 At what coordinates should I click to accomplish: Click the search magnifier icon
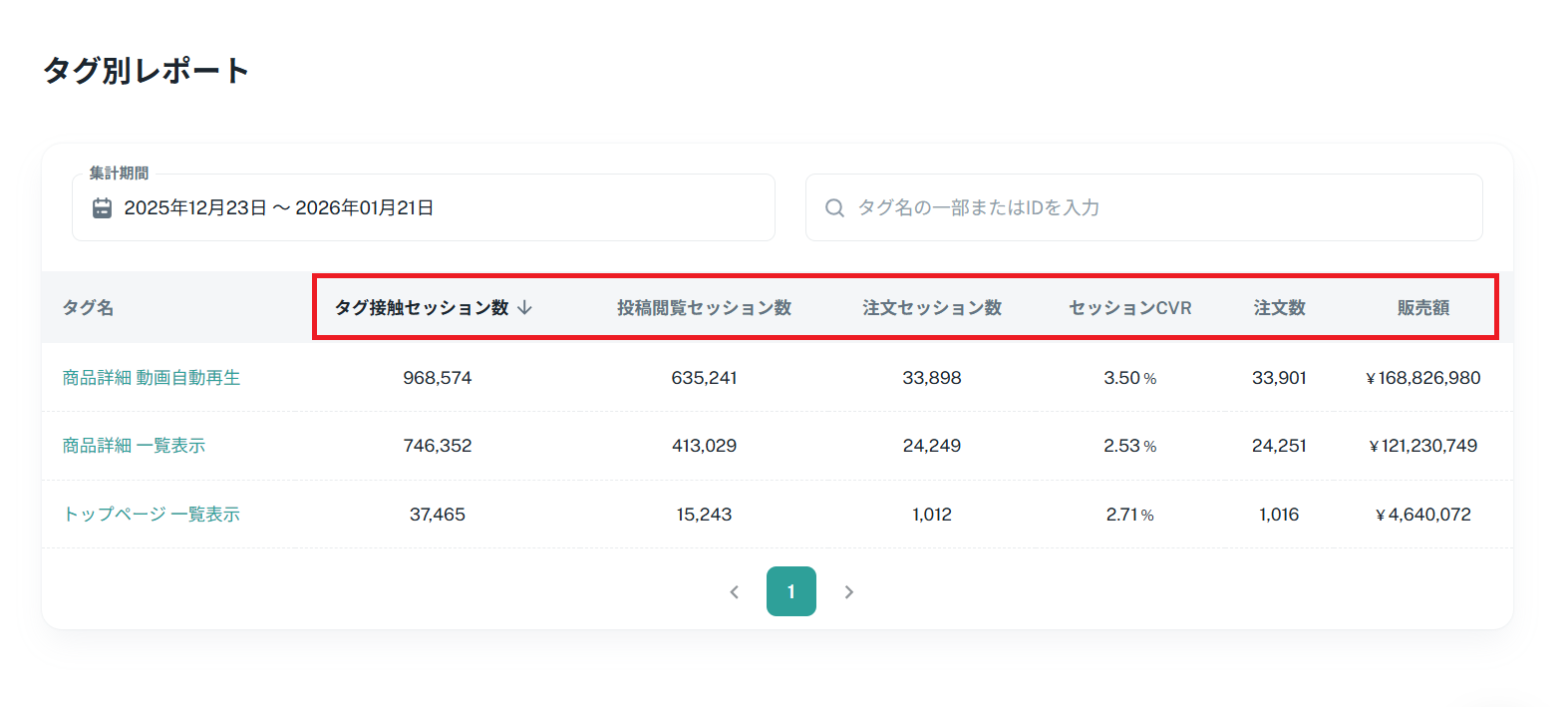coord(834,207)
